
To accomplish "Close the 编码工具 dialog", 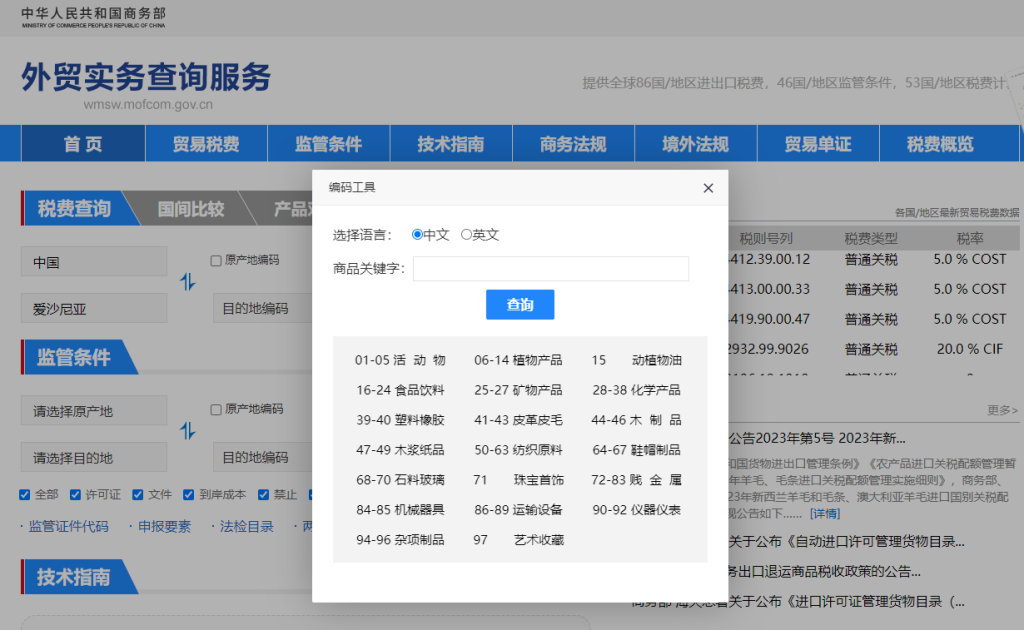I will coord(708,188).
